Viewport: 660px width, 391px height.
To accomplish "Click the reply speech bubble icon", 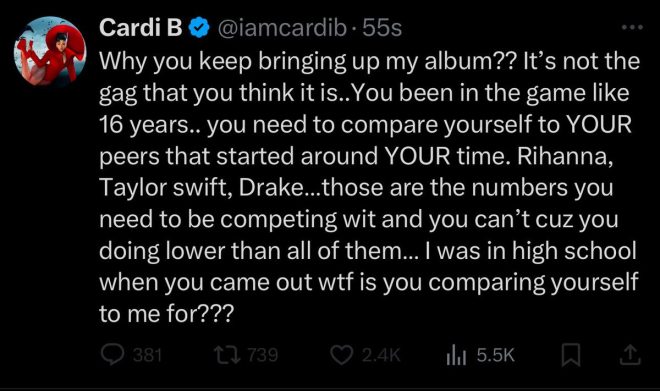I will point(112,354).
